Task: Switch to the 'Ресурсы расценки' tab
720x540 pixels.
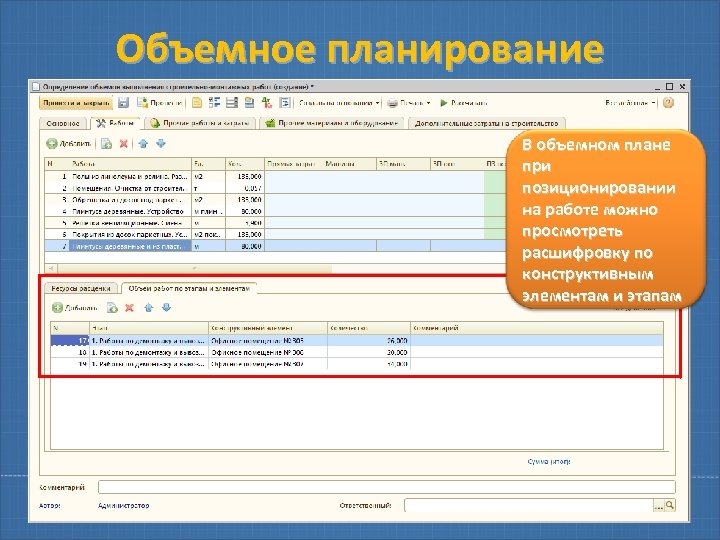Action: [x=81, y=288]
